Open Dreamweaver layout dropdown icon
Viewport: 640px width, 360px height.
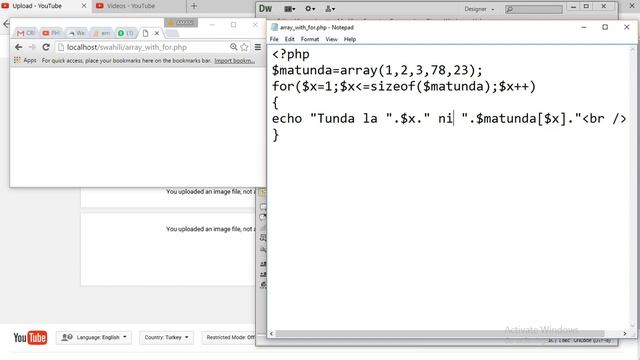pyautogui.click(x=289, y=9)
